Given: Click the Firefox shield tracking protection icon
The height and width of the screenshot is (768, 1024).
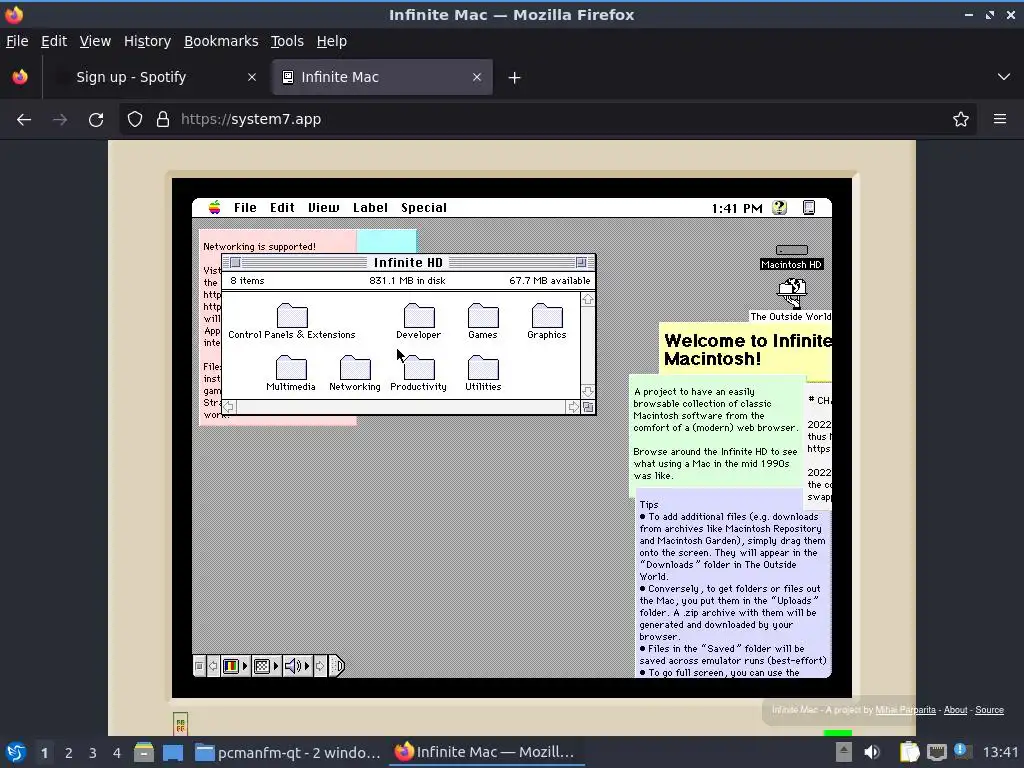Looking at the screenshot, I should coord(135,120).
